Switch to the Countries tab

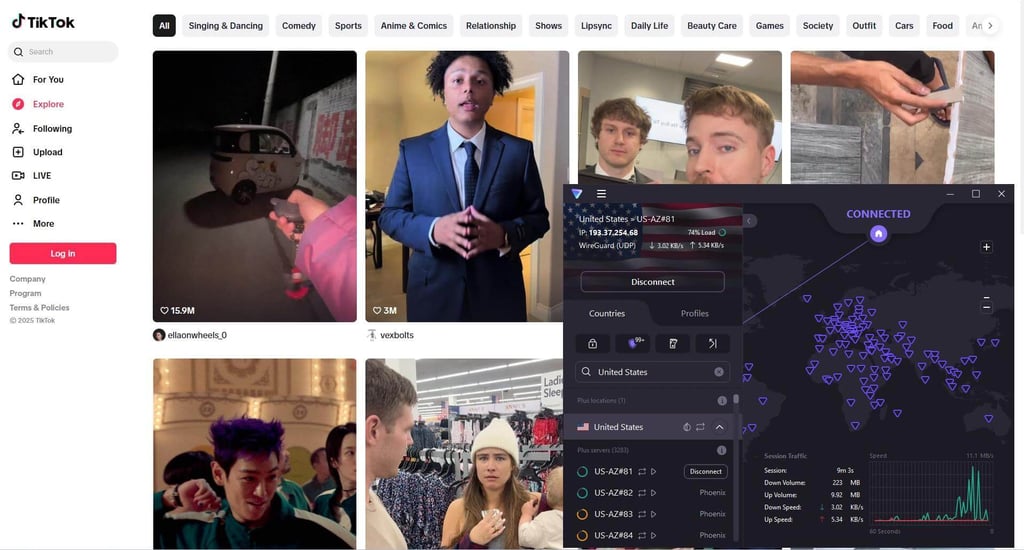[x=607, y=314]
